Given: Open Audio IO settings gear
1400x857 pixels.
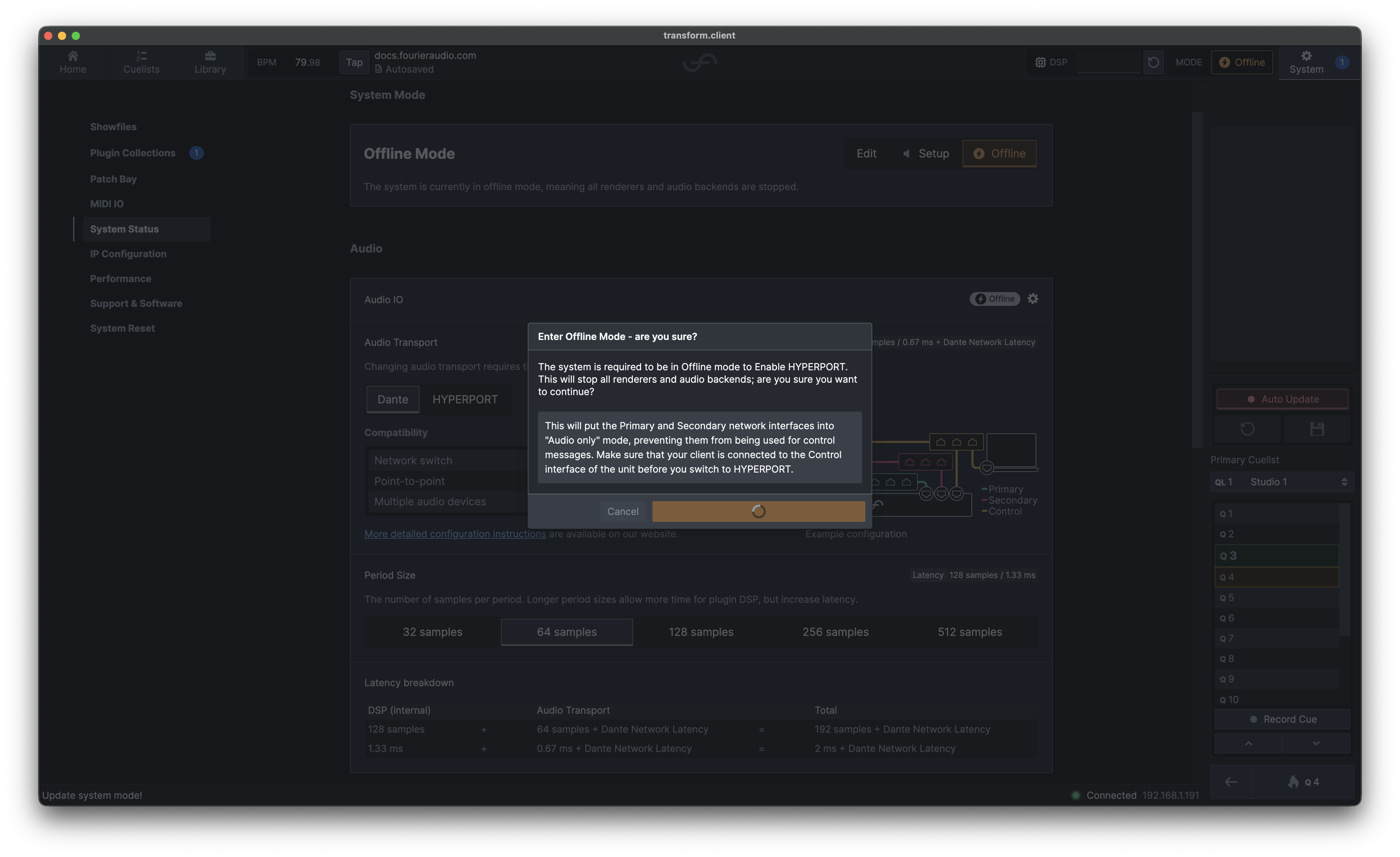Looking at the screenshot, I should coord(1032,298).
